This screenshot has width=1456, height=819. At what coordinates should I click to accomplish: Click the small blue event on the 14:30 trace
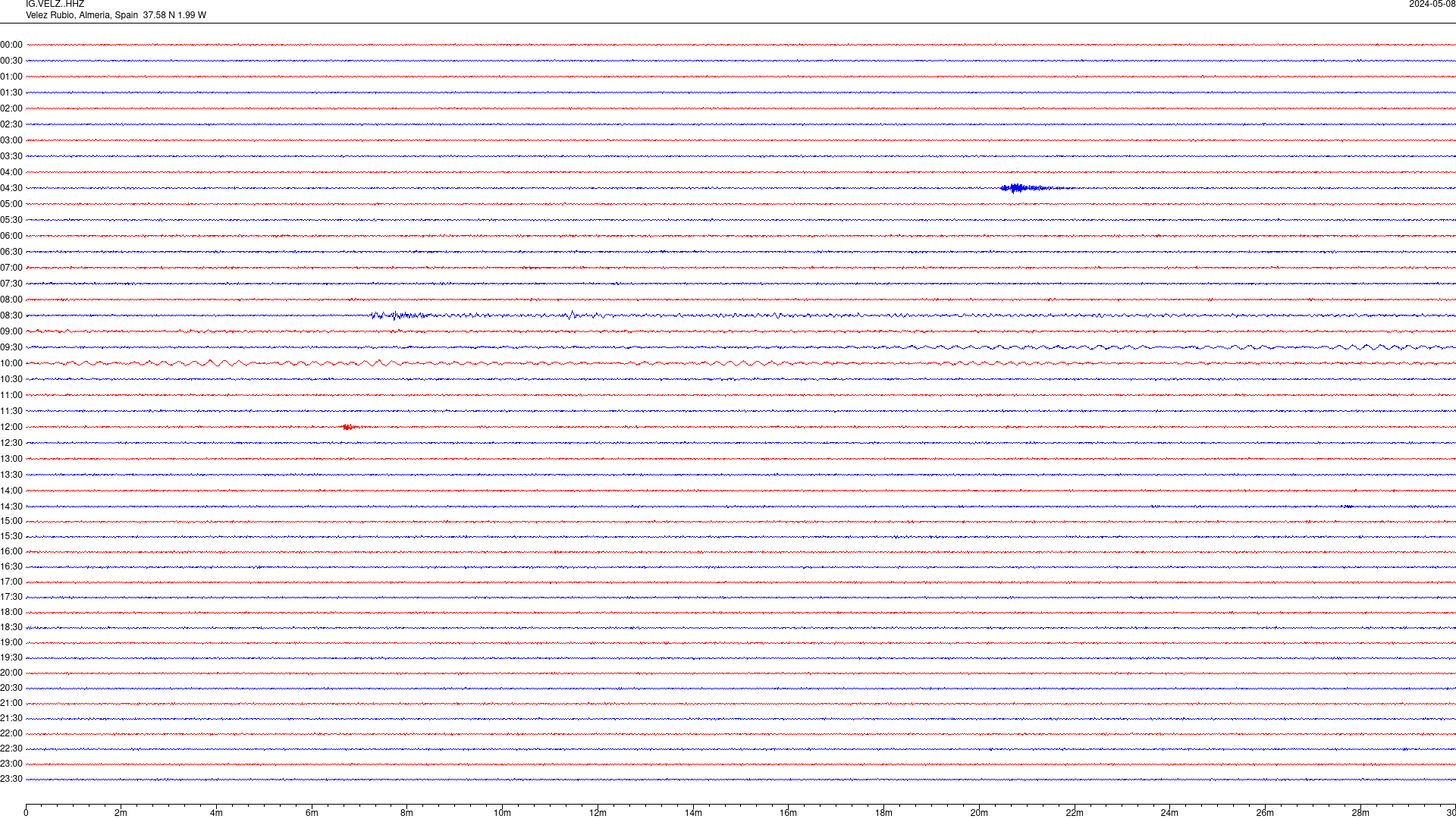pyautogui.click(x=1347, y=507)
